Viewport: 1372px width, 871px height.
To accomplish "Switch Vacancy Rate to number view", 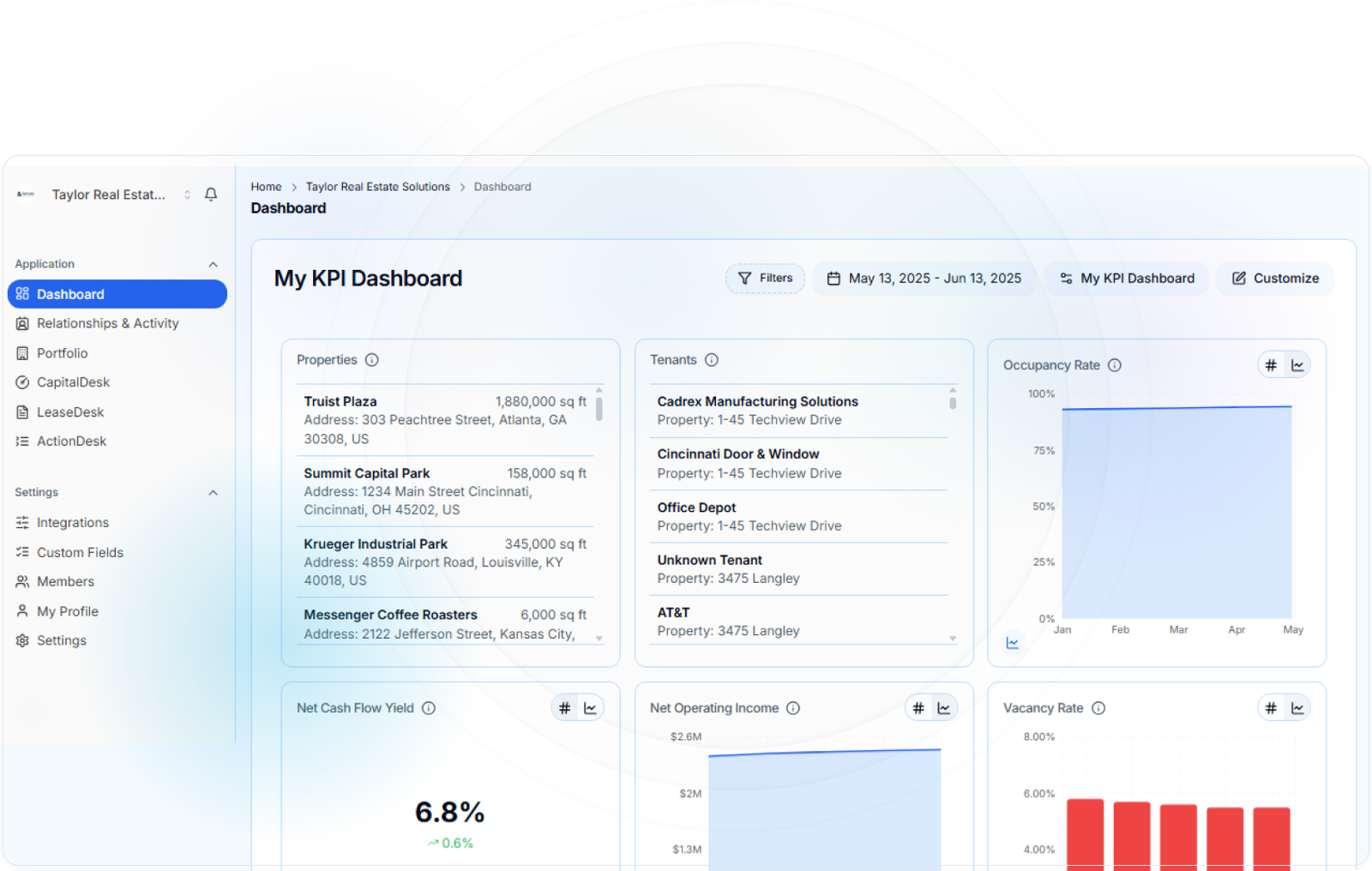I will click(x=1271, y=708).
